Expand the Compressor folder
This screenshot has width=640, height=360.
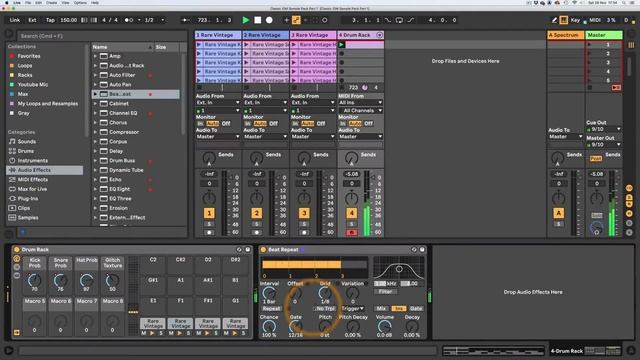(x=95, y=132)
